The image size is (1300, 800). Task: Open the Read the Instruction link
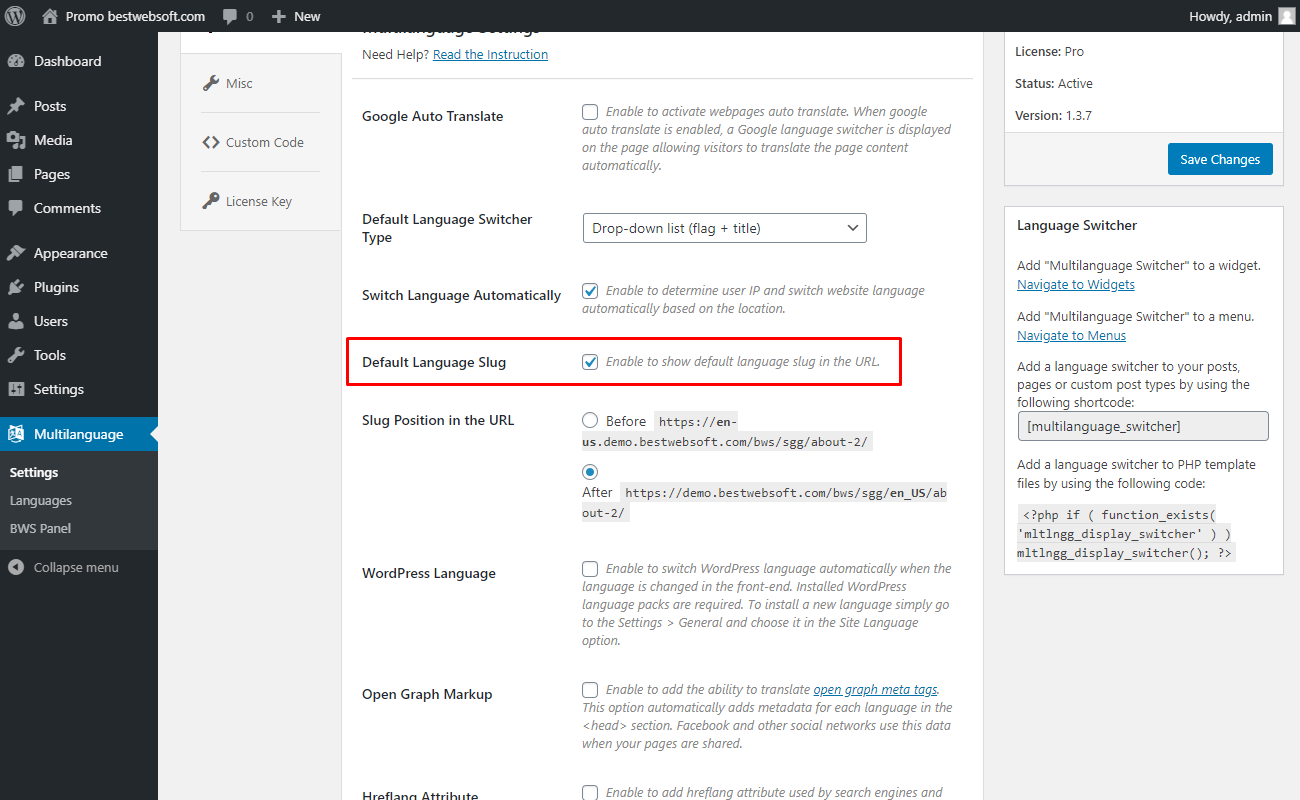pyautogui.click(x=490, y=55)
